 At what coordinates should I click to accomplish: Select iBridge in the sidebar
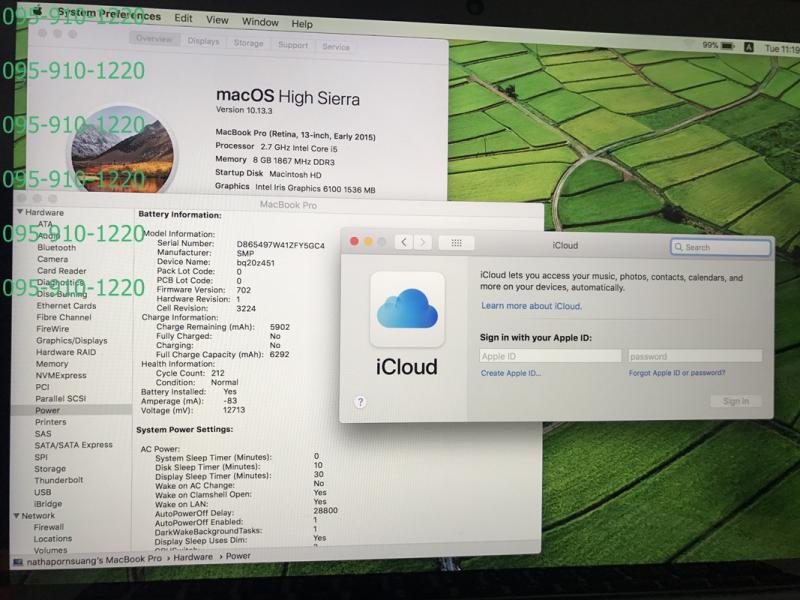pos(48,504)
